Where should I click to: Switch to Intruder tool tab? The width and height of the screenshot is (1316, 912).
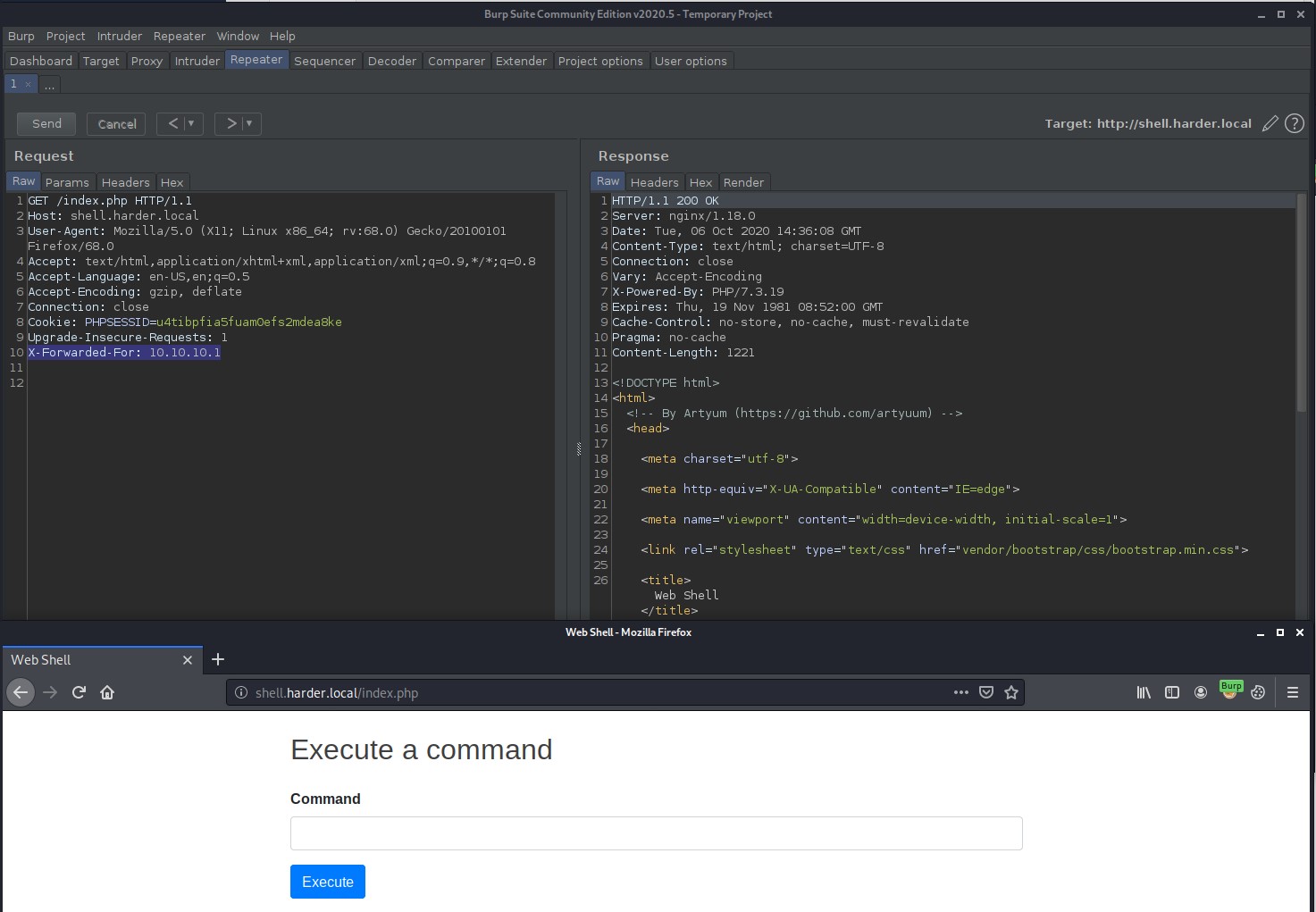tap(197, 61)
